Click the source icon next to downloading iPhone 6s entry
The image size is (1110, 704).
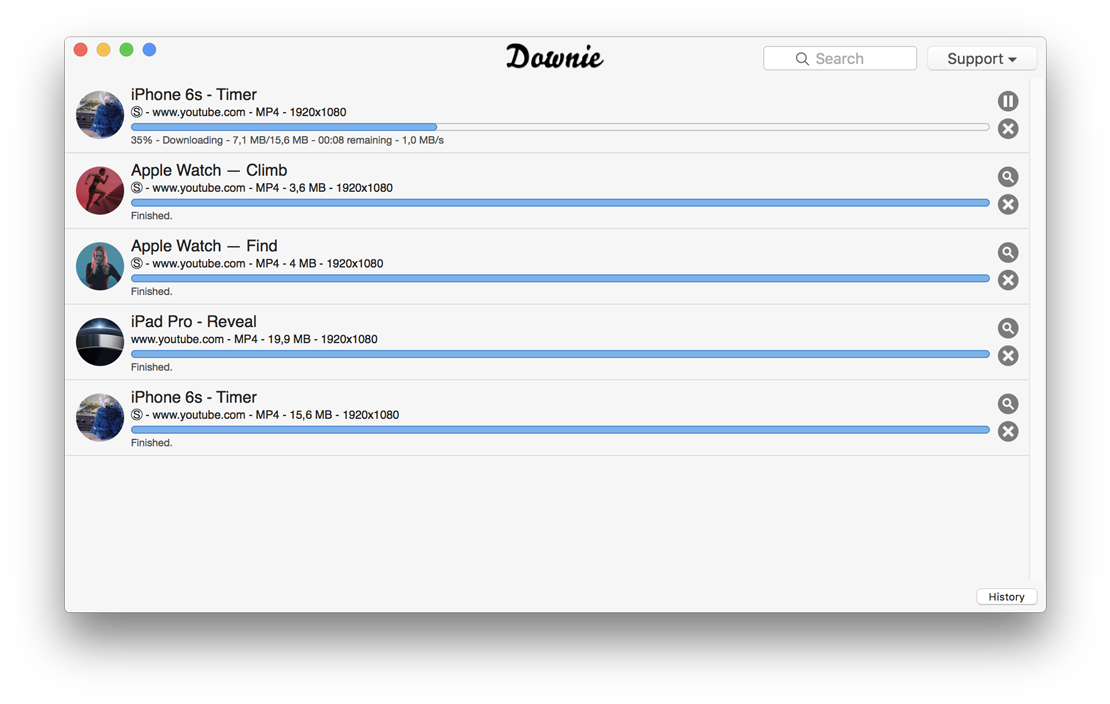[x=135, y=112]
